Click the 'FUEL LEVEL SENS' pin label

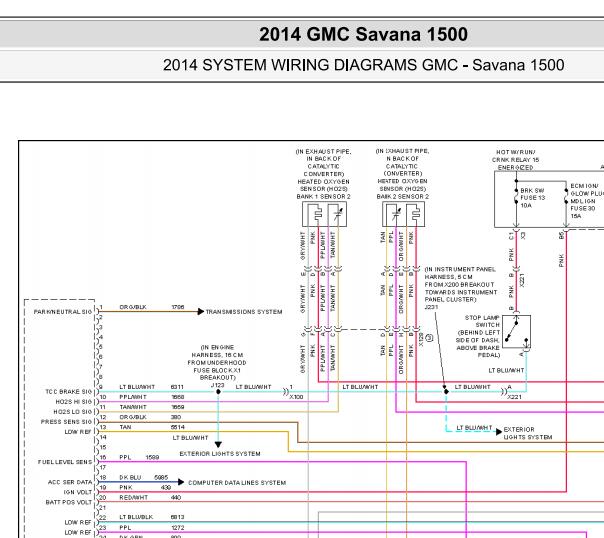click(65, 462)
